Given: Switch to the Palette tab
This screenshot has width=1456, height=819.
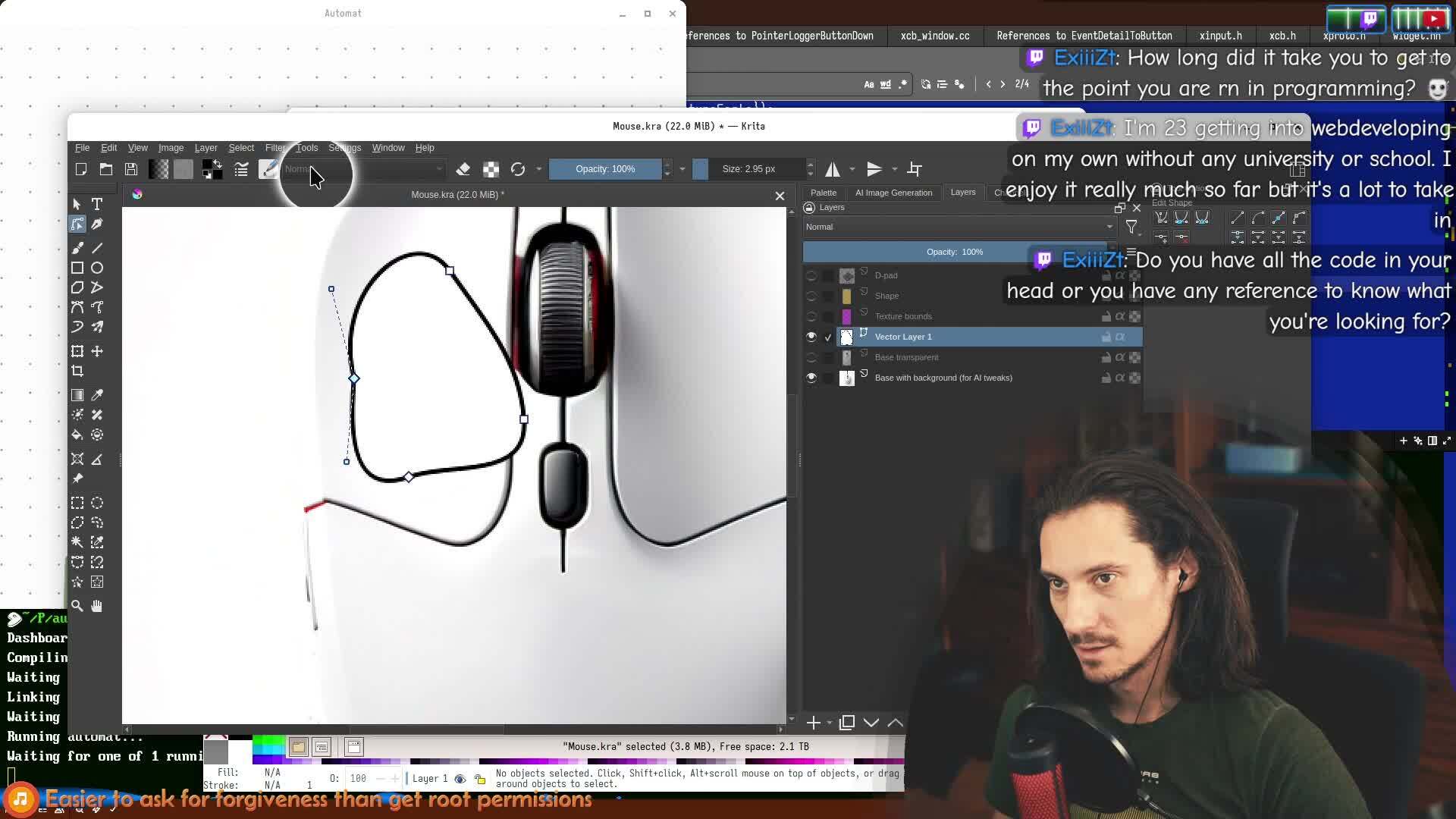Looking at the screenshot, I should [823, 193].
